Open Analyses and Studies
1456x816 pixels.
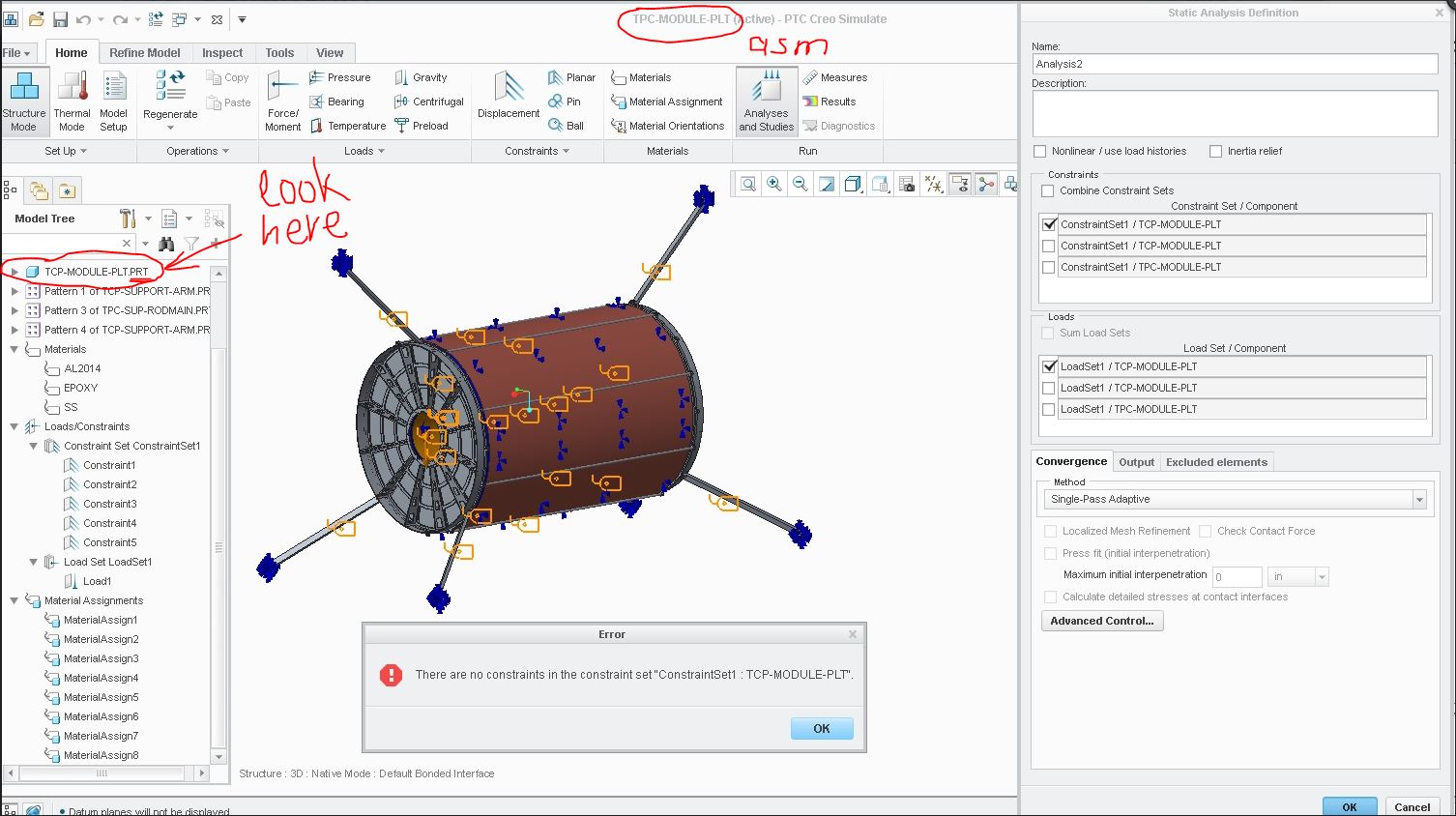[767, 101]
